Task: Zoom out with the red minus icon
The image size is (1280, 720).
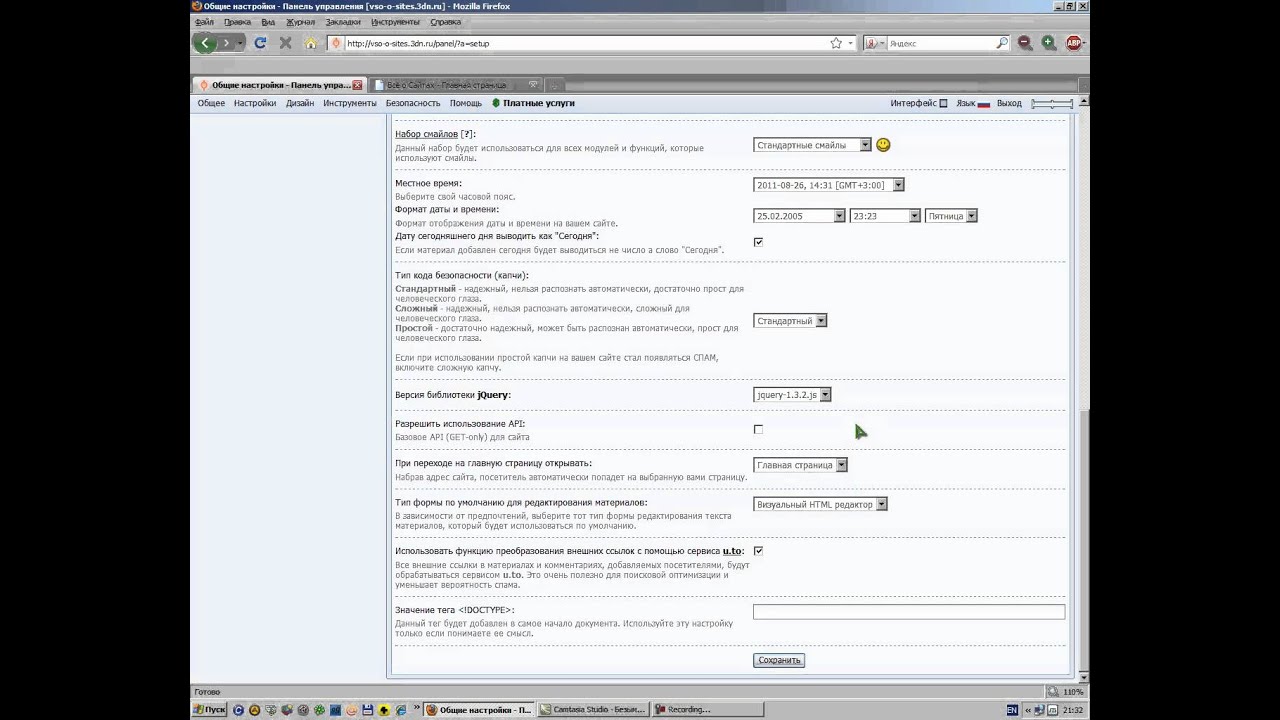Action: (1025, 43)
